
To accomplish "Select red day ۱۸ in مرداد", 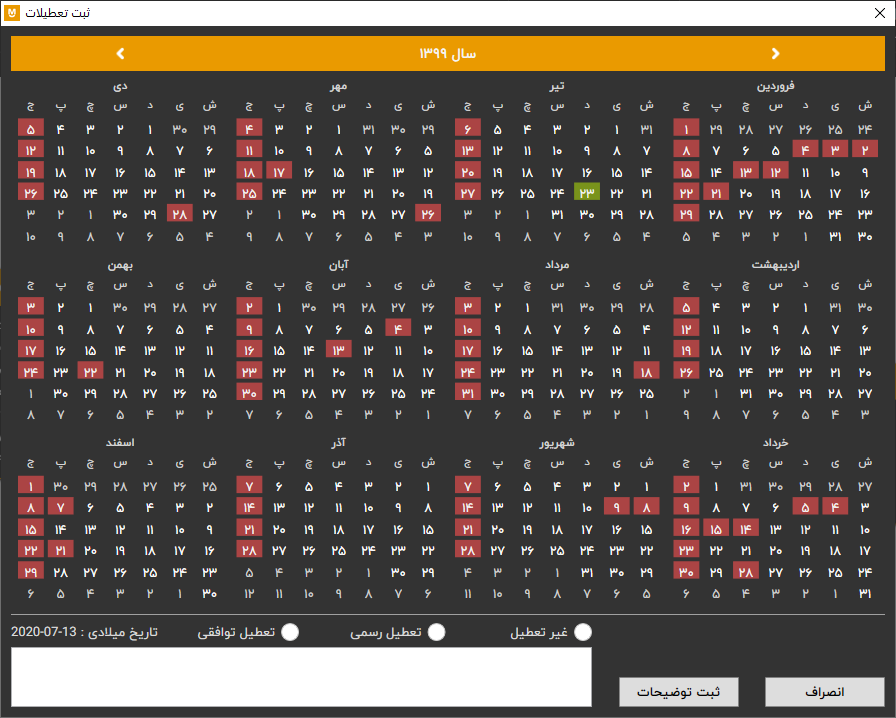I will coord(646,372).
